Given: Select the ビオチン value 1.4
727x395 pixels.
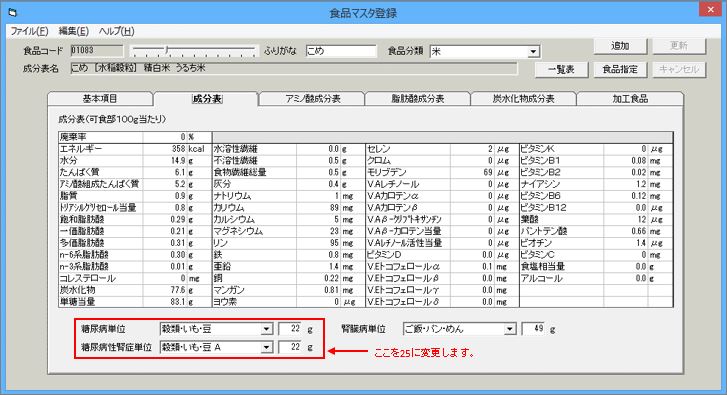Looking at the screenshot, I should pos(625,243).
